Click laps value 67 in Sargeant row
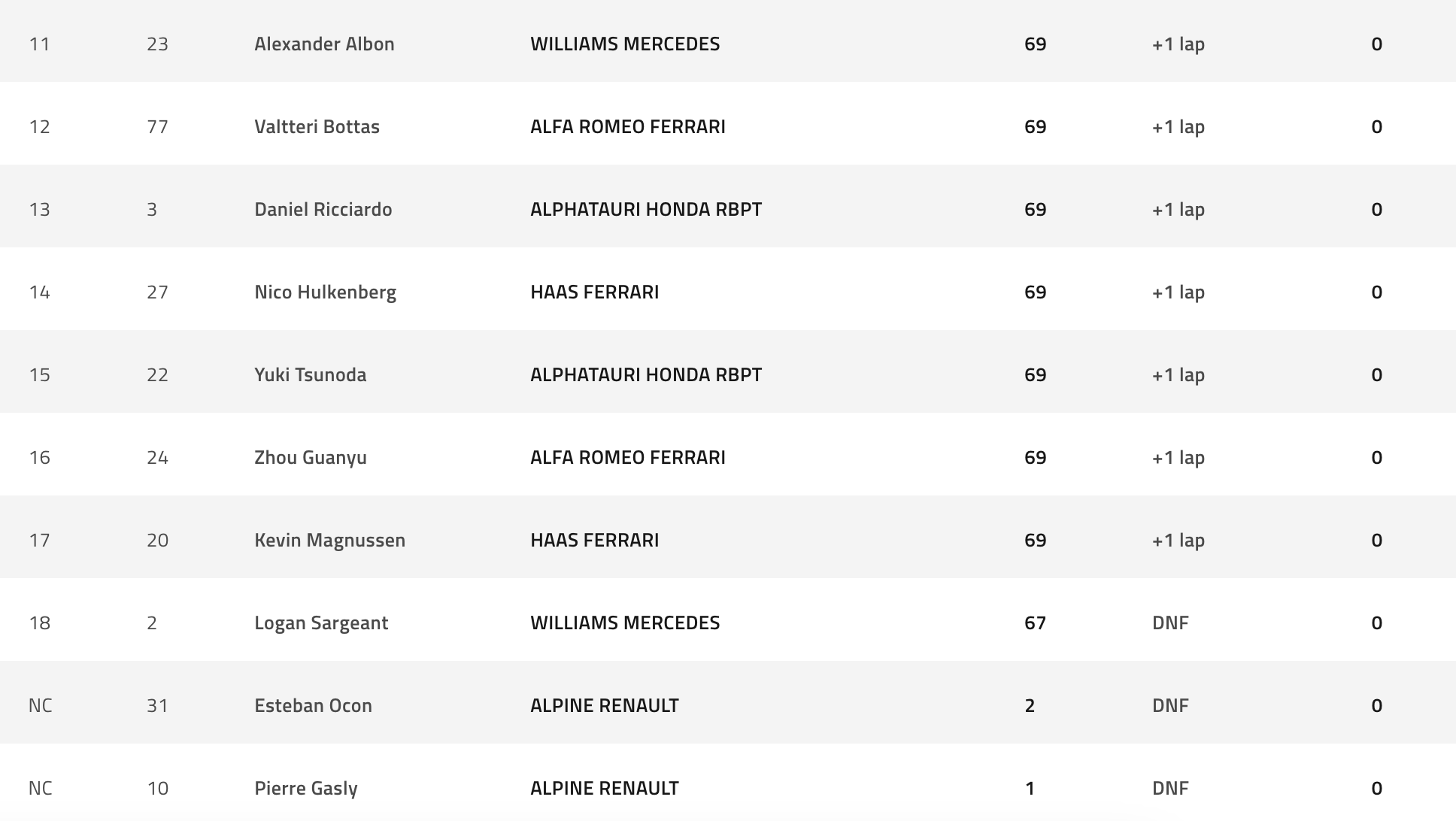Viewport: 1456px width, 821px height. [x=1035, y=623]
